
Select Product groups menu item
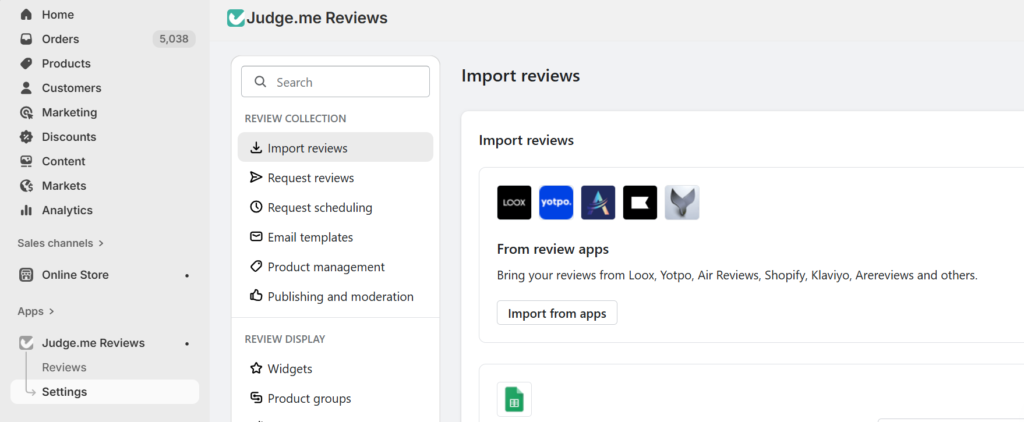click(x=309, y=398)
